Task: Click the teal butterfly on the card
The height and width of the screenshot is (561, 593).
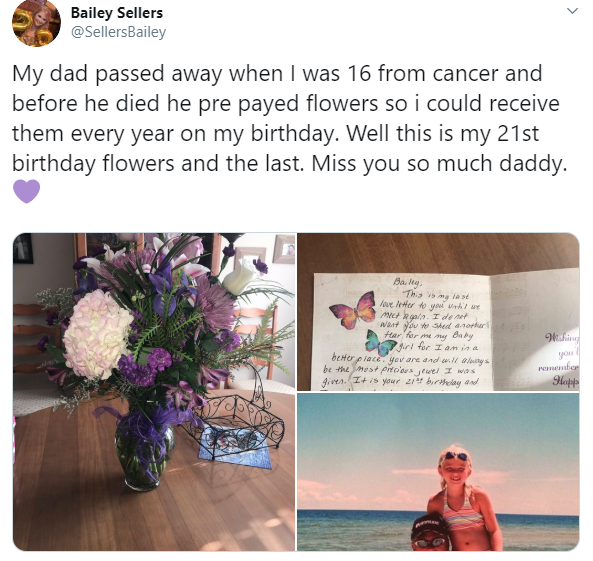Action: point(380,342)
